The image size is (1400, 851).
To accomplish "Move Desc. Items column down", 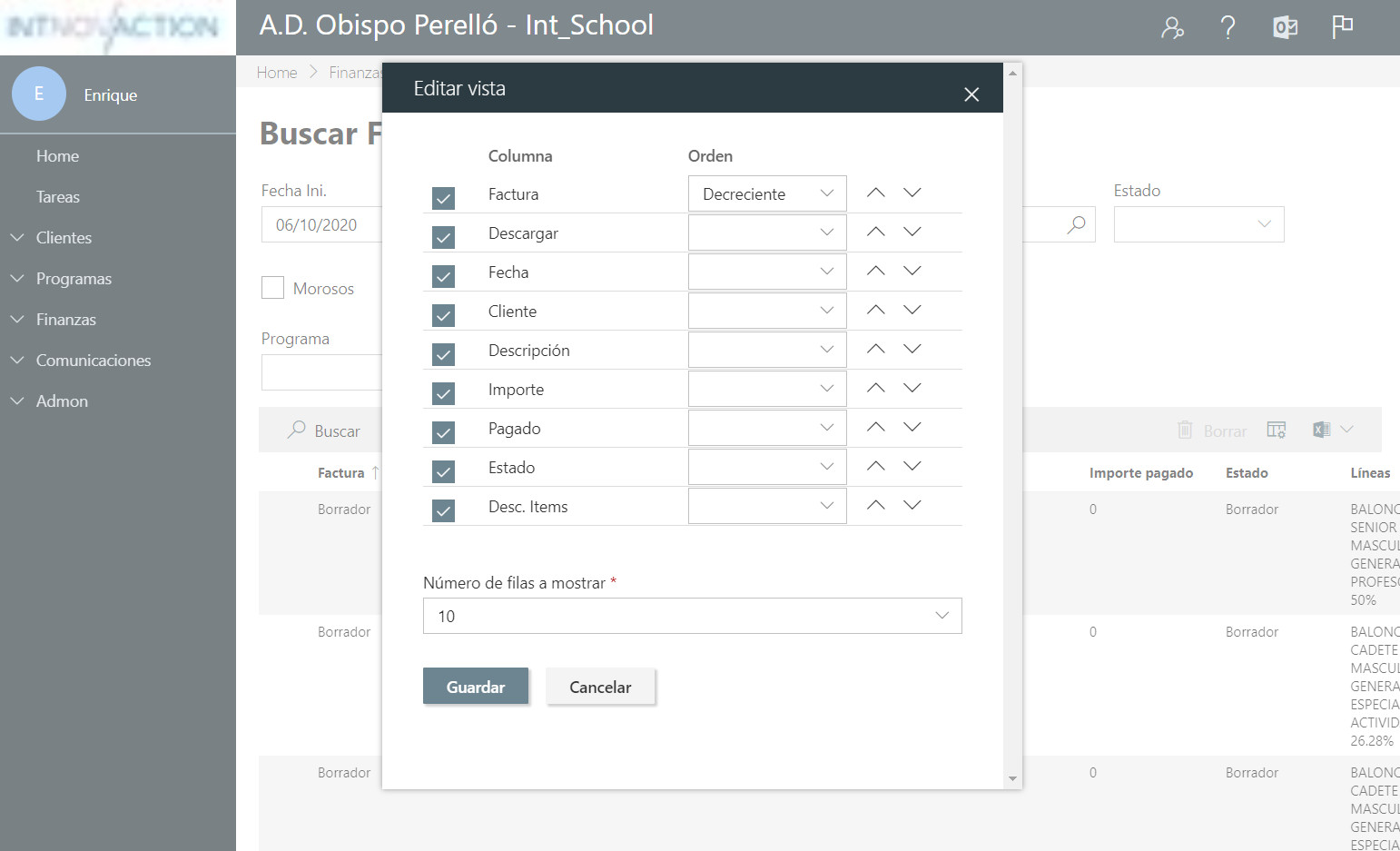I will click(x=912, y=505).
